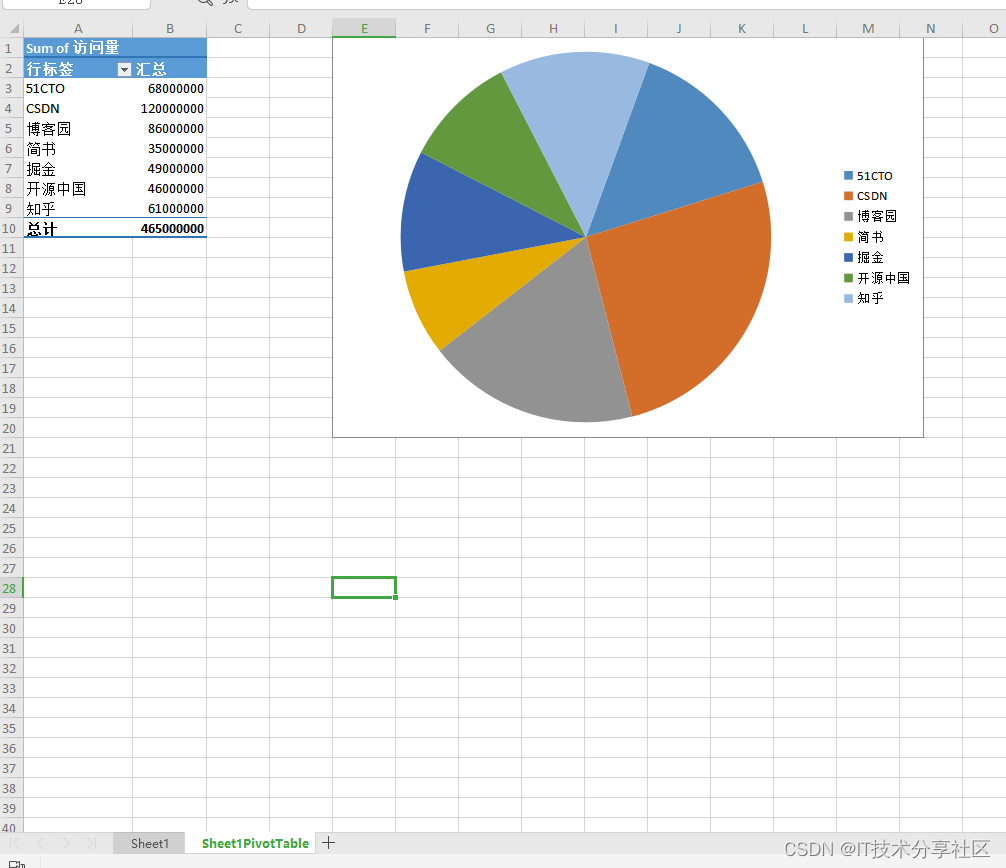Image resolution: width=1006 pixels, height=868 pixels.
Task: Select row 1 header
Action: 10,48
